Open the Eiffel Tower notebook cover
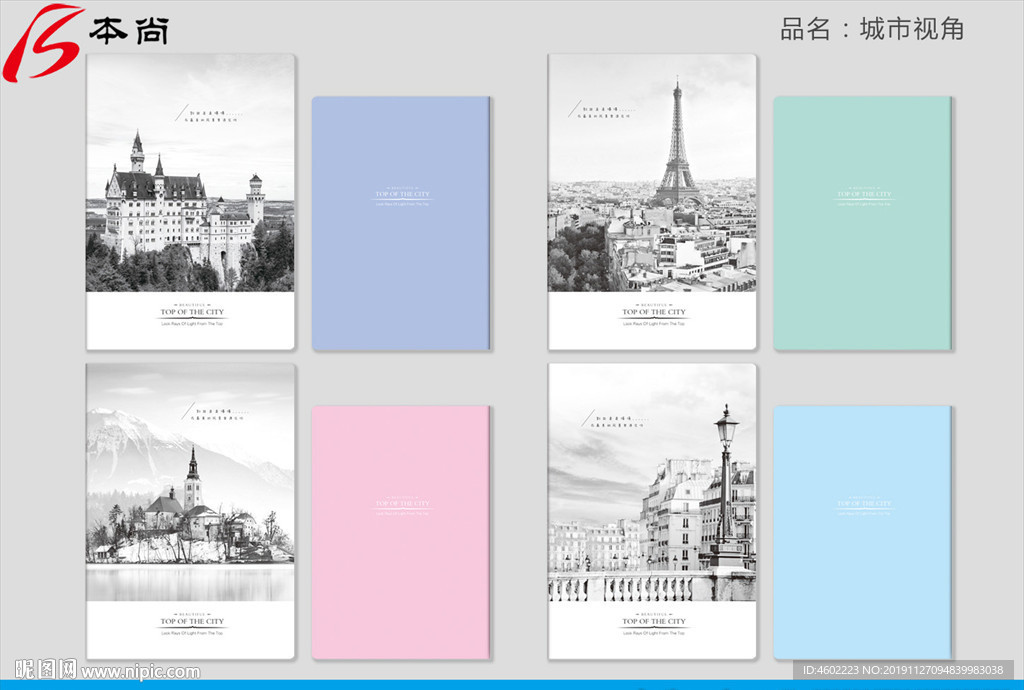The width and height of the screenshot is (1024, 690). point(652,201)
